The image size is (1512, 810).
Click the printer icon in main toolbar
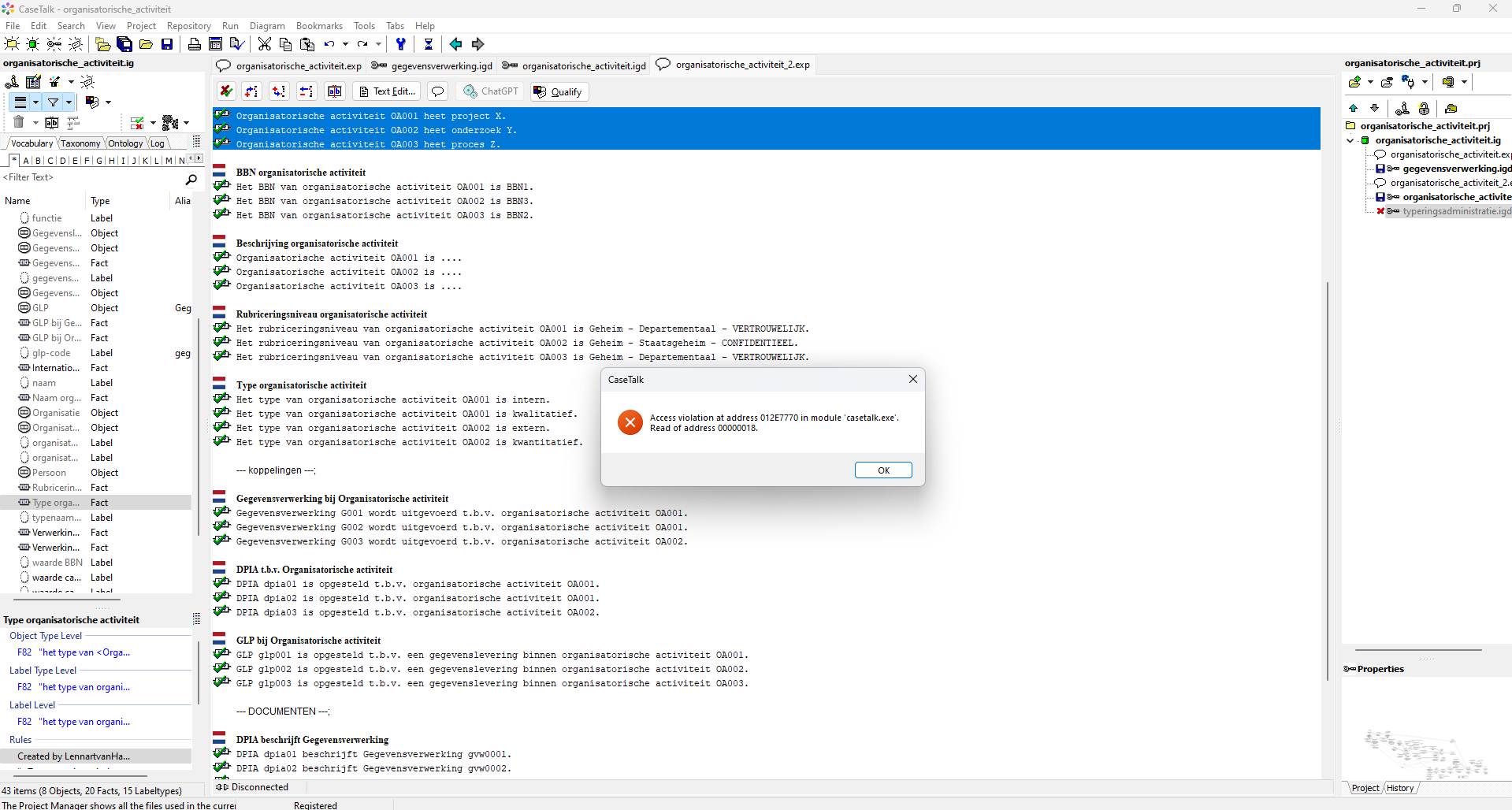point(194,44)
